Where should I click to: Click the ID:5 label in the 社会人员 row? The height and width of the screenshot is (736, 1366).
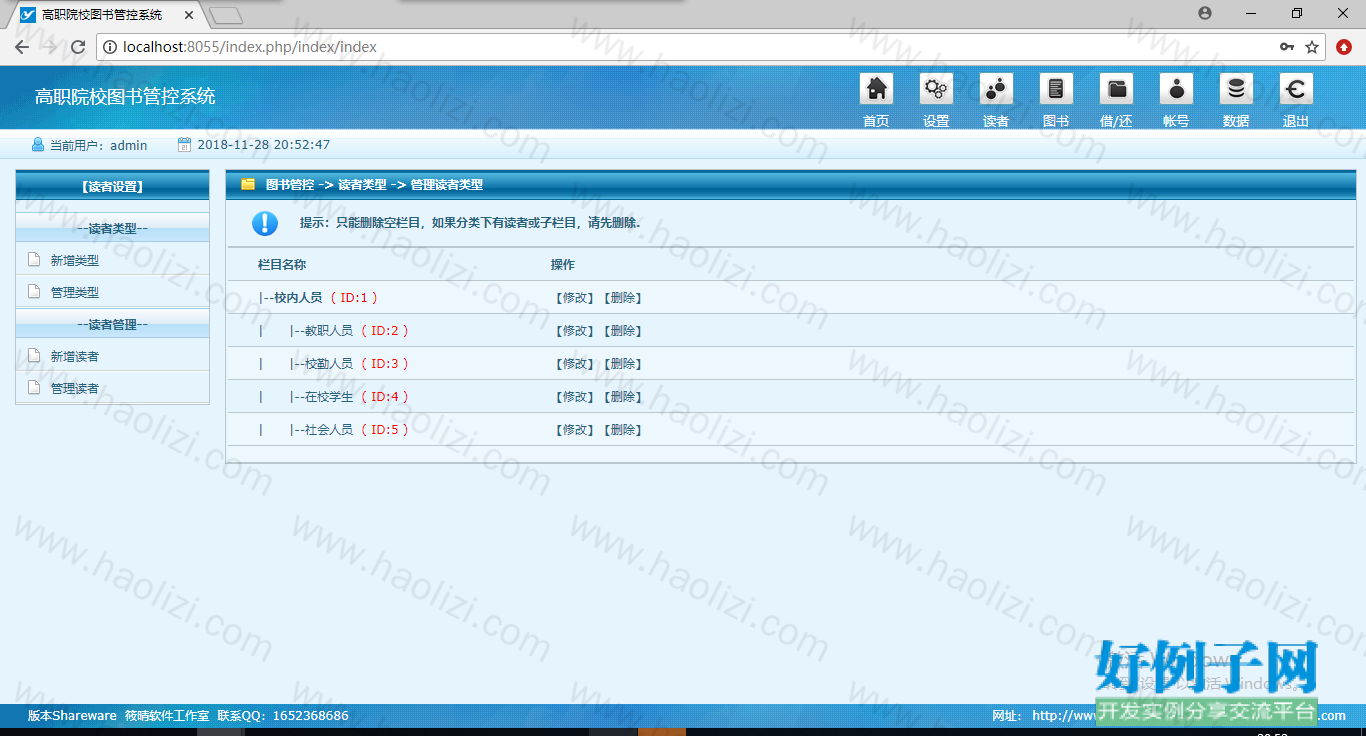385,430
